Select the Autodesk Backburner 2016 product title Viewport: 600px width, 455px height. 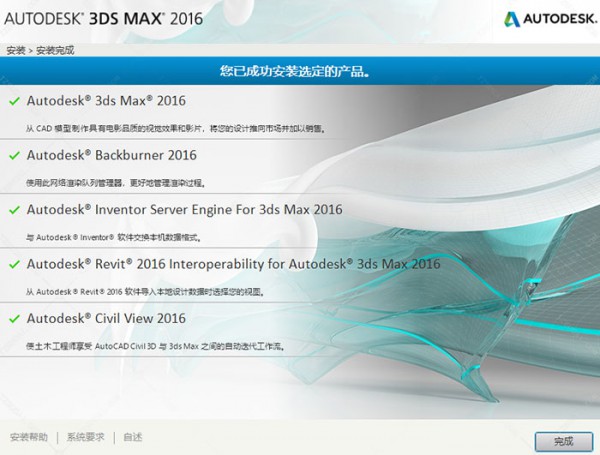pos(111,155)
